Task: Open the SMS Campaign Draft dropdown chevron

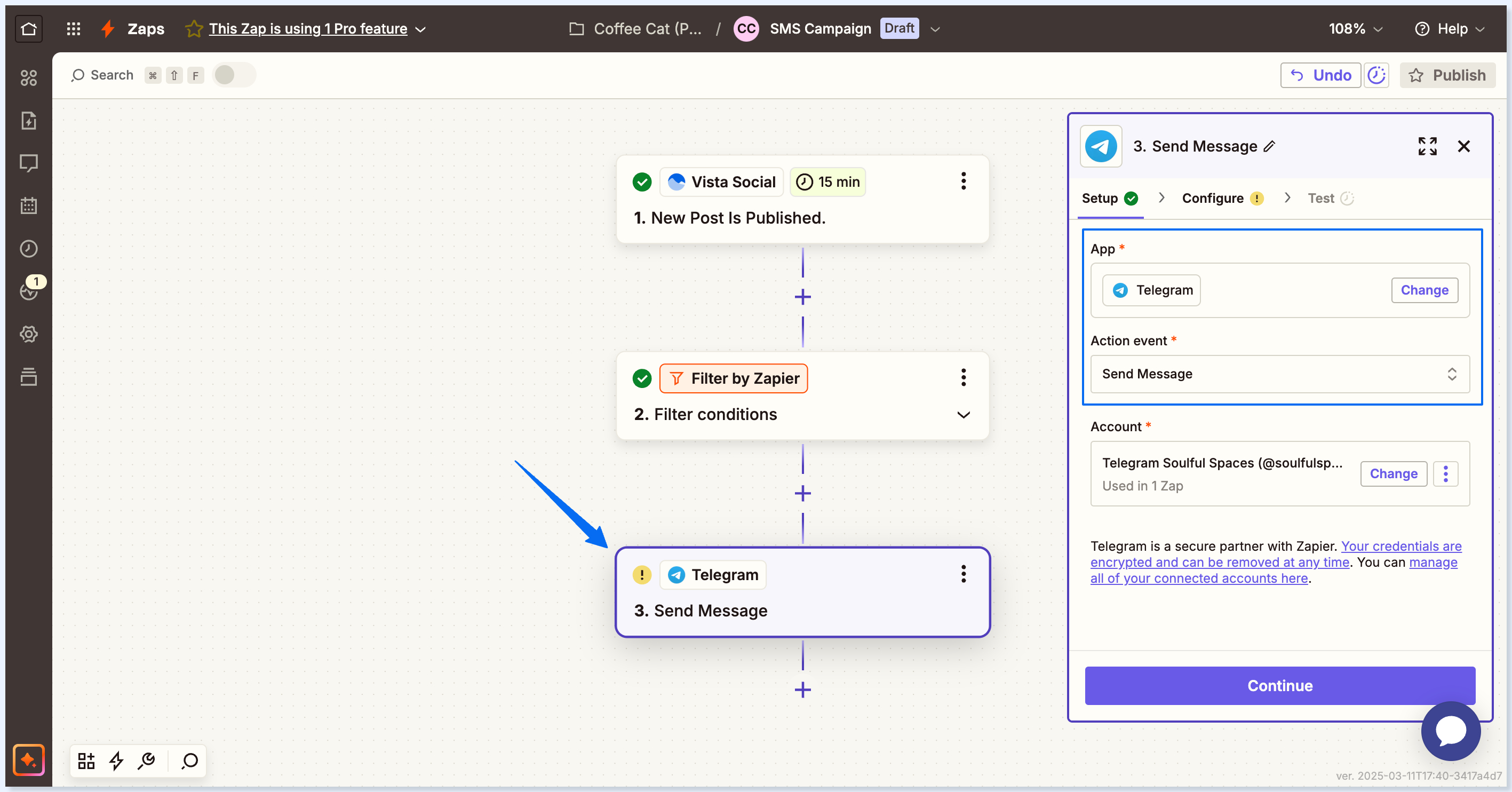Action: click(x=935, y=29)
